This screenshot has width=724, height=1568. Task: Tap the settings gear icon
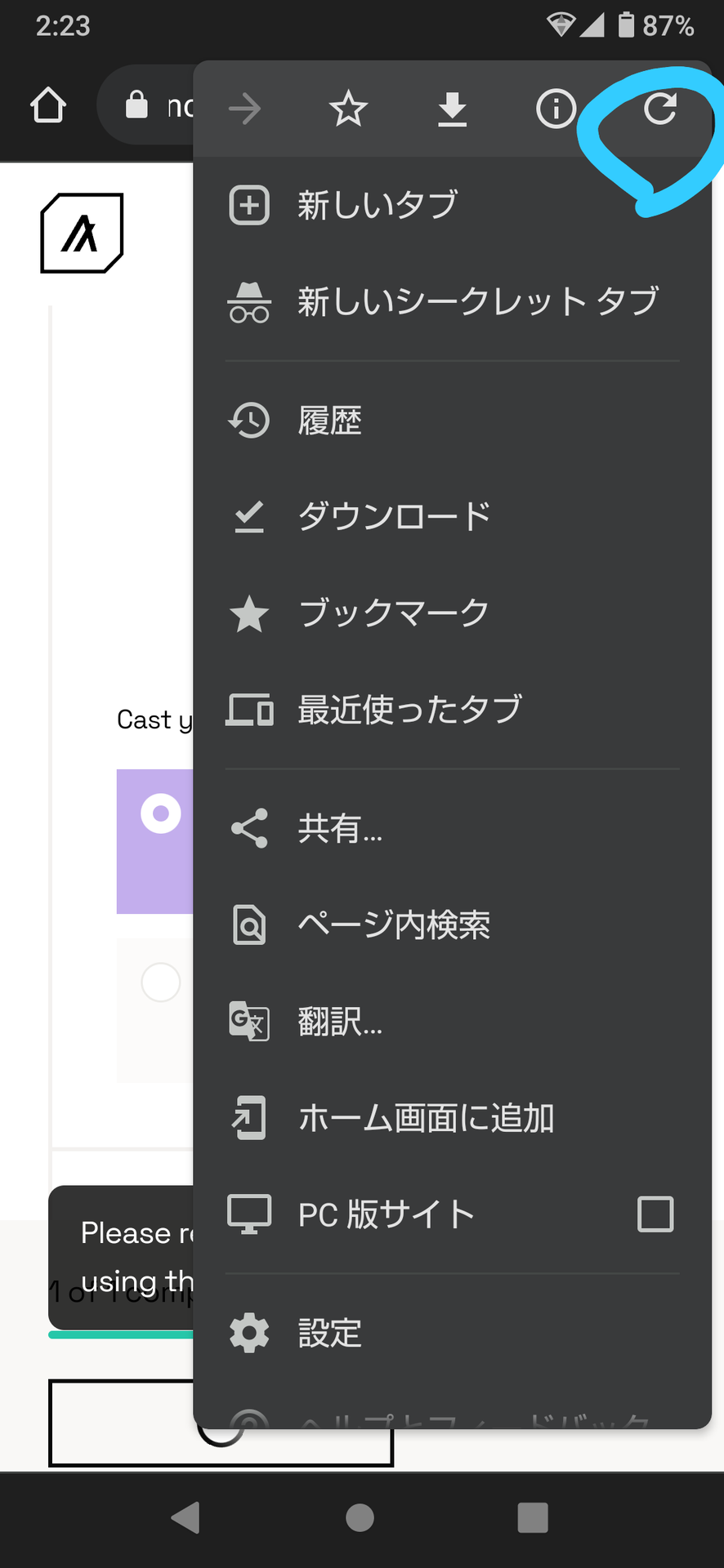(x=249, y=1334)
